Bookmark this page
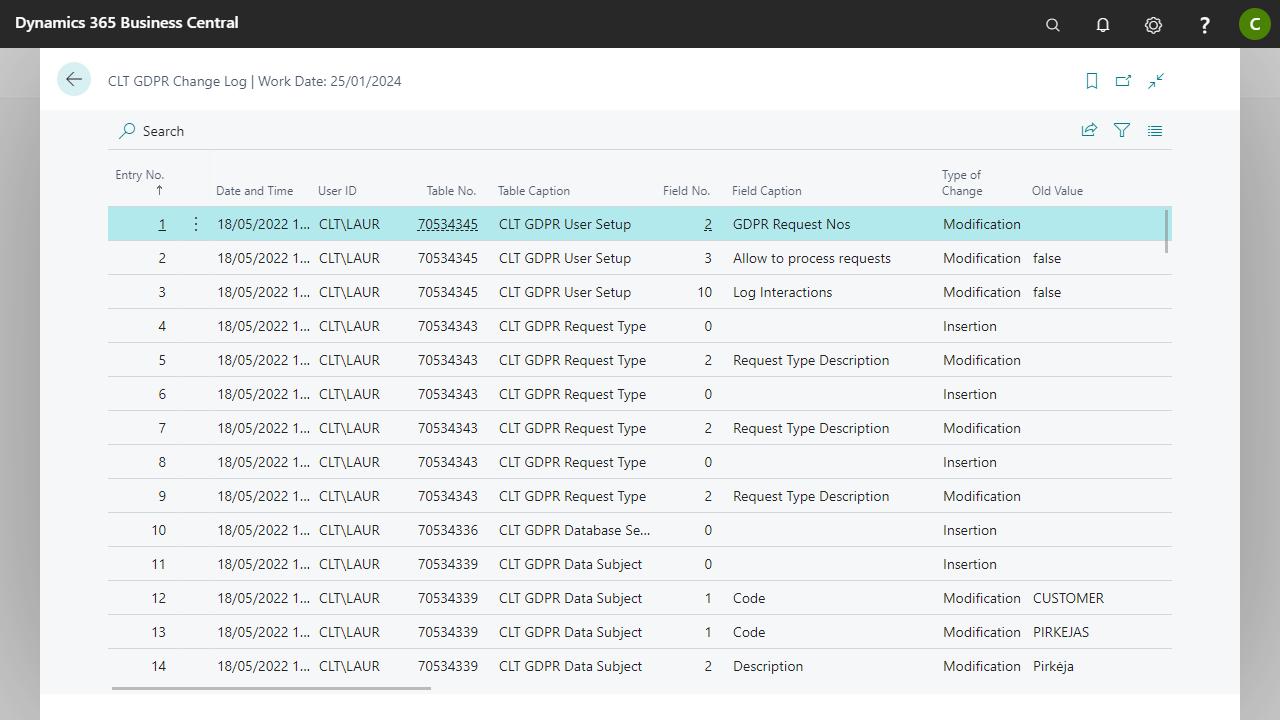 click(1092, 81)
